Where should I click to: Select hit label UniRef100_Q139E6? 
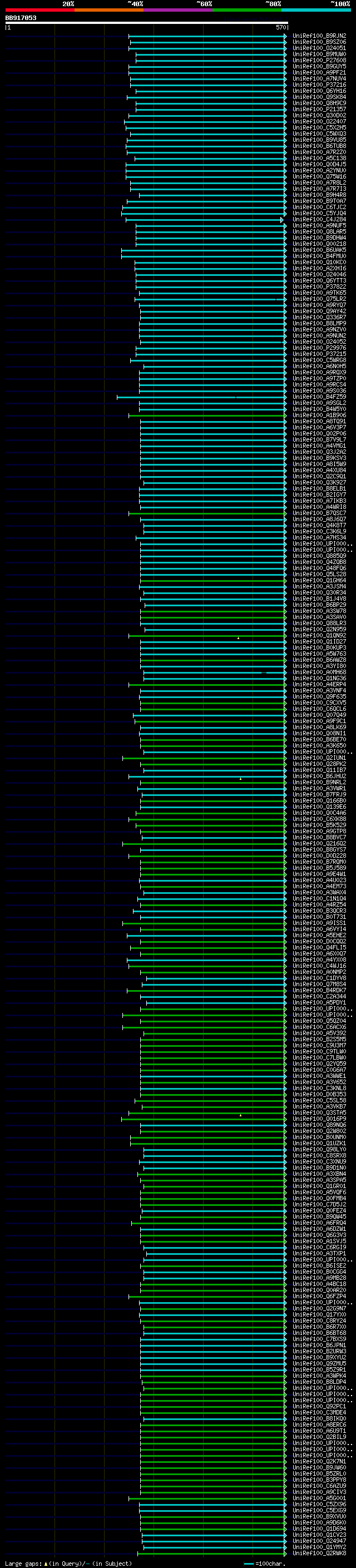(x=319, y=807)
